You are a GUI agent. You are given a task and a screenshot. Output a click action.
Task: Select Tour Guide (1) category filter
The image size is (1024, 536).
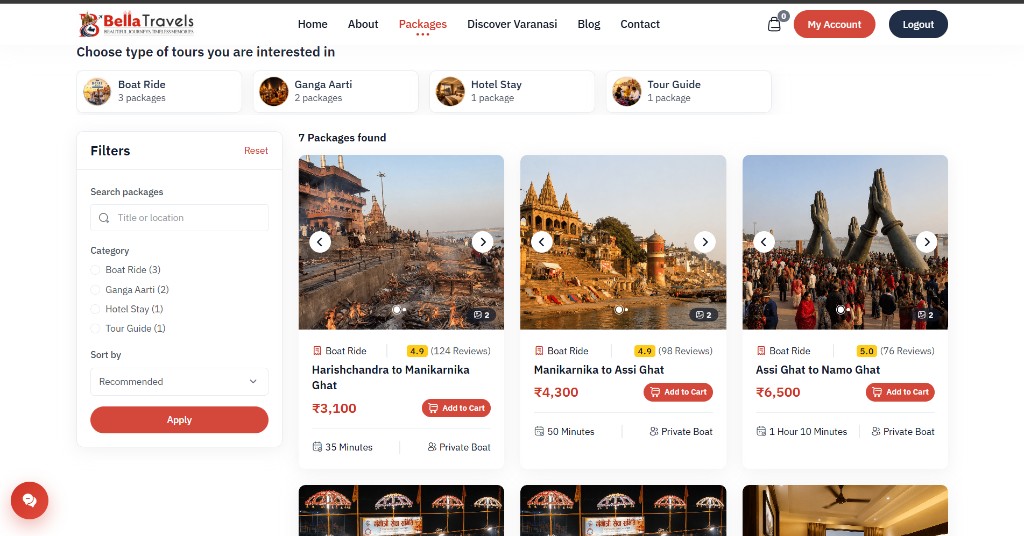pos(95,328)
